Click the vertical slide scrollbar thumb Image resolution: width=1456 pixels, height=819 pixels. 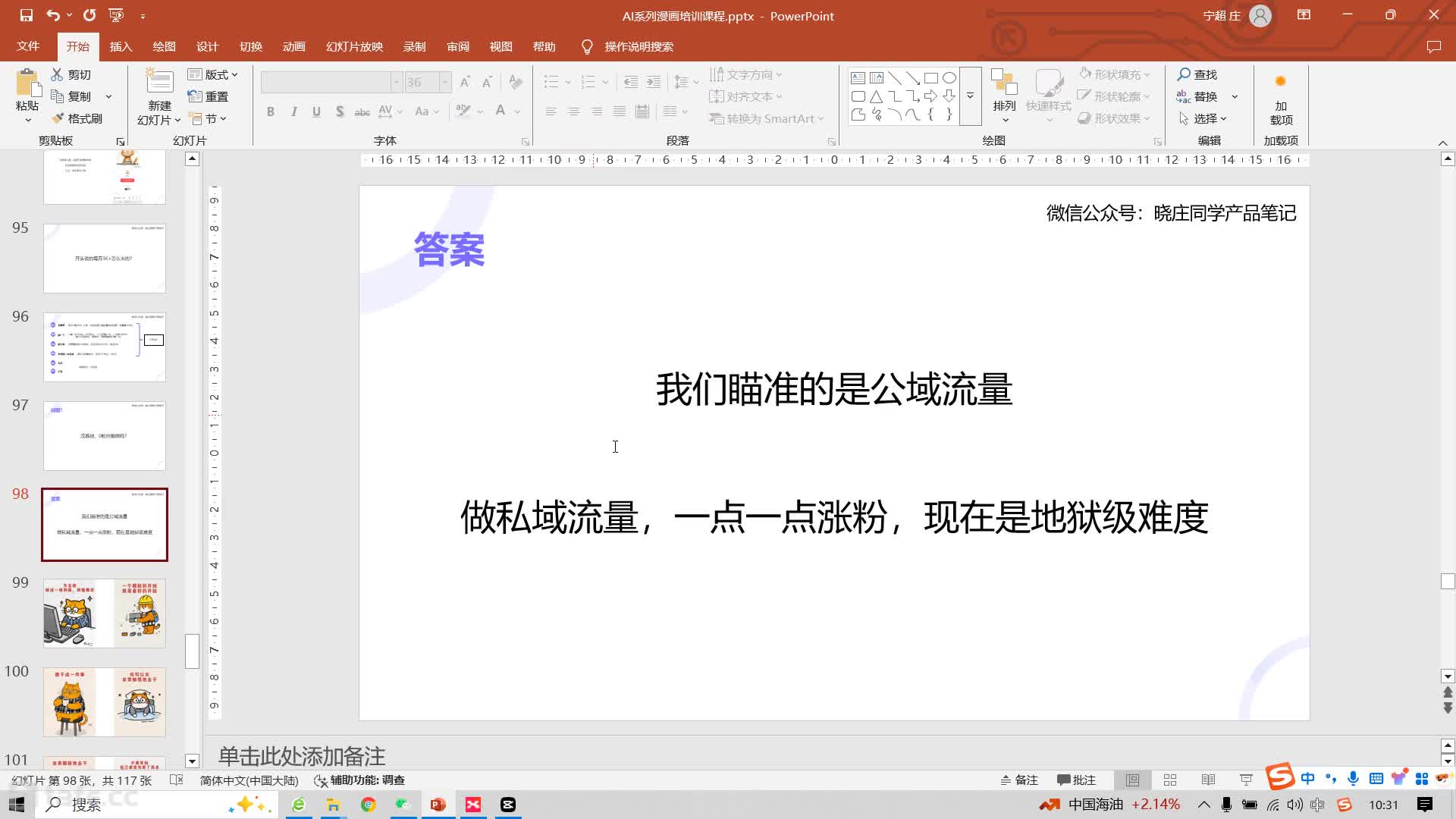[x=1447, y=581]
